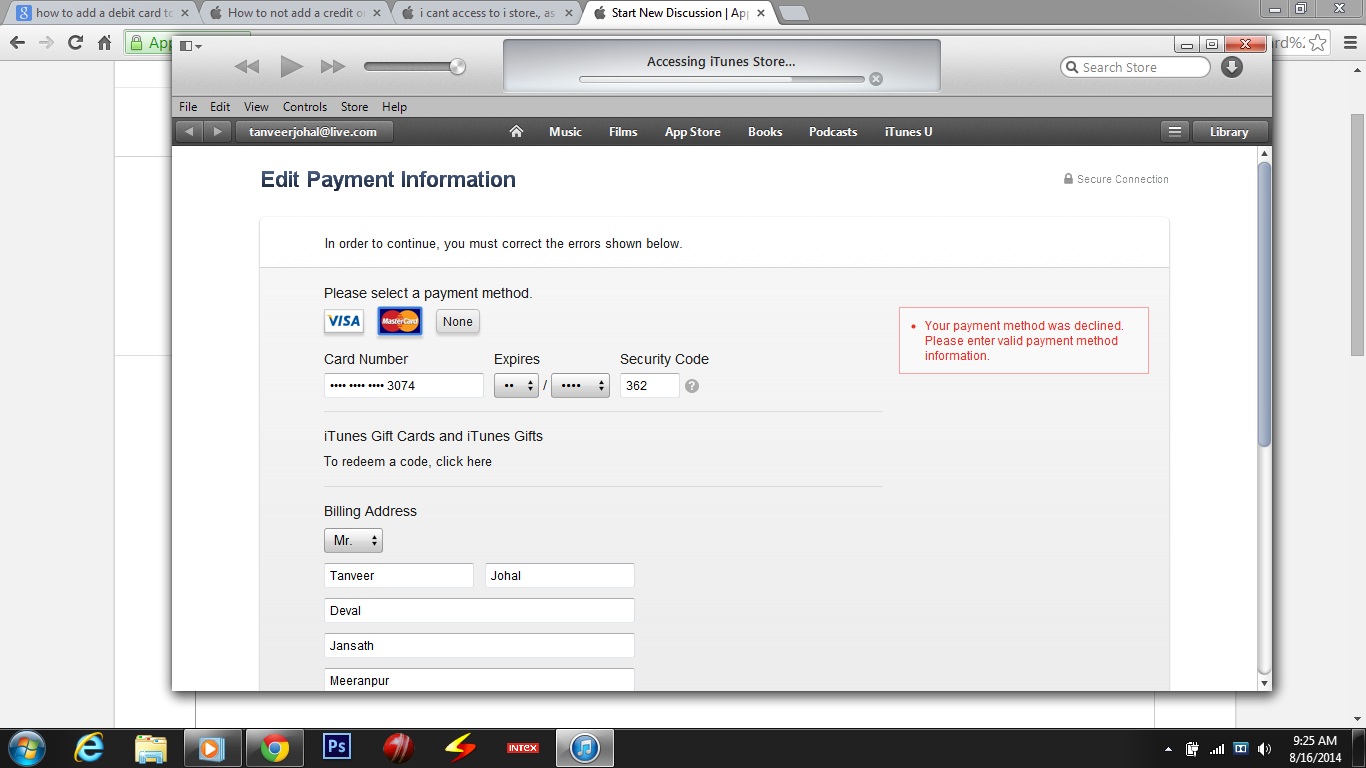Click the 'click here' redeem code link

[464, 462]
